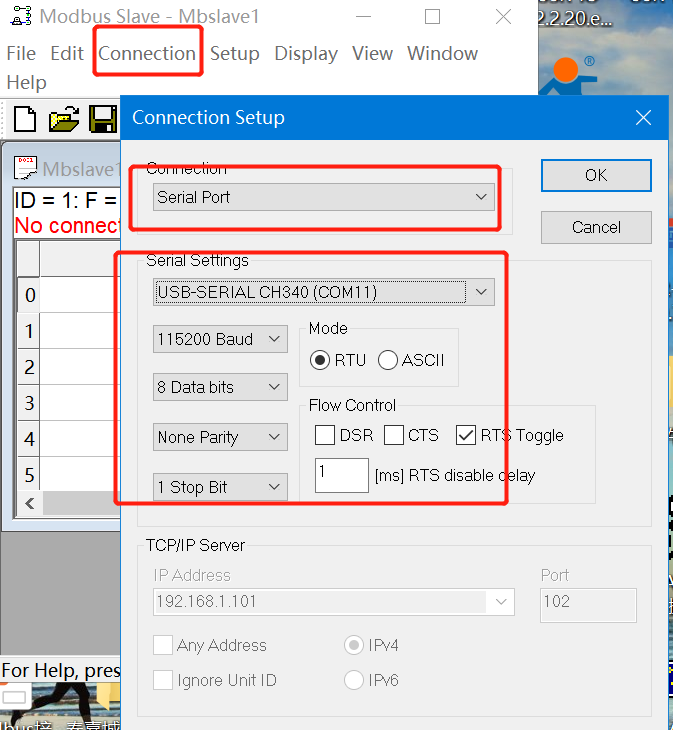Viewport: 673px width, 730px height.
Task: Select row 1 header in Mbslave1 table
Action: tap(29, 331)
